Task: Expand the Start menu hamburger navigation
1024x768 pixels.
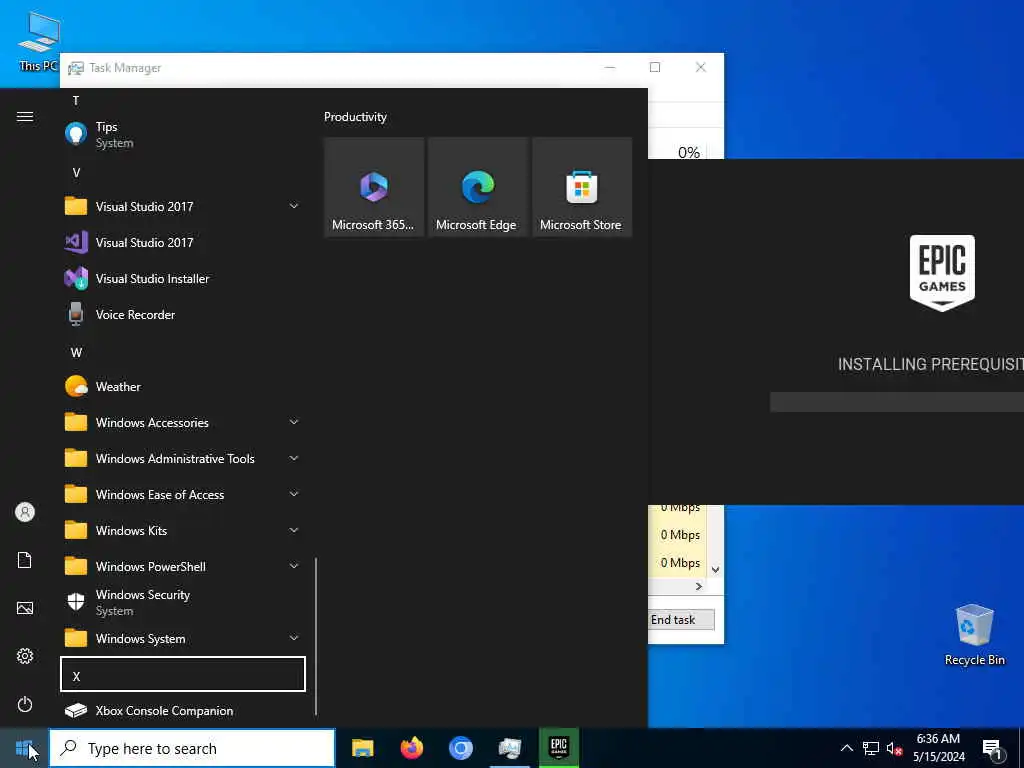Action: pyautogui.click(x=25, y=116)
